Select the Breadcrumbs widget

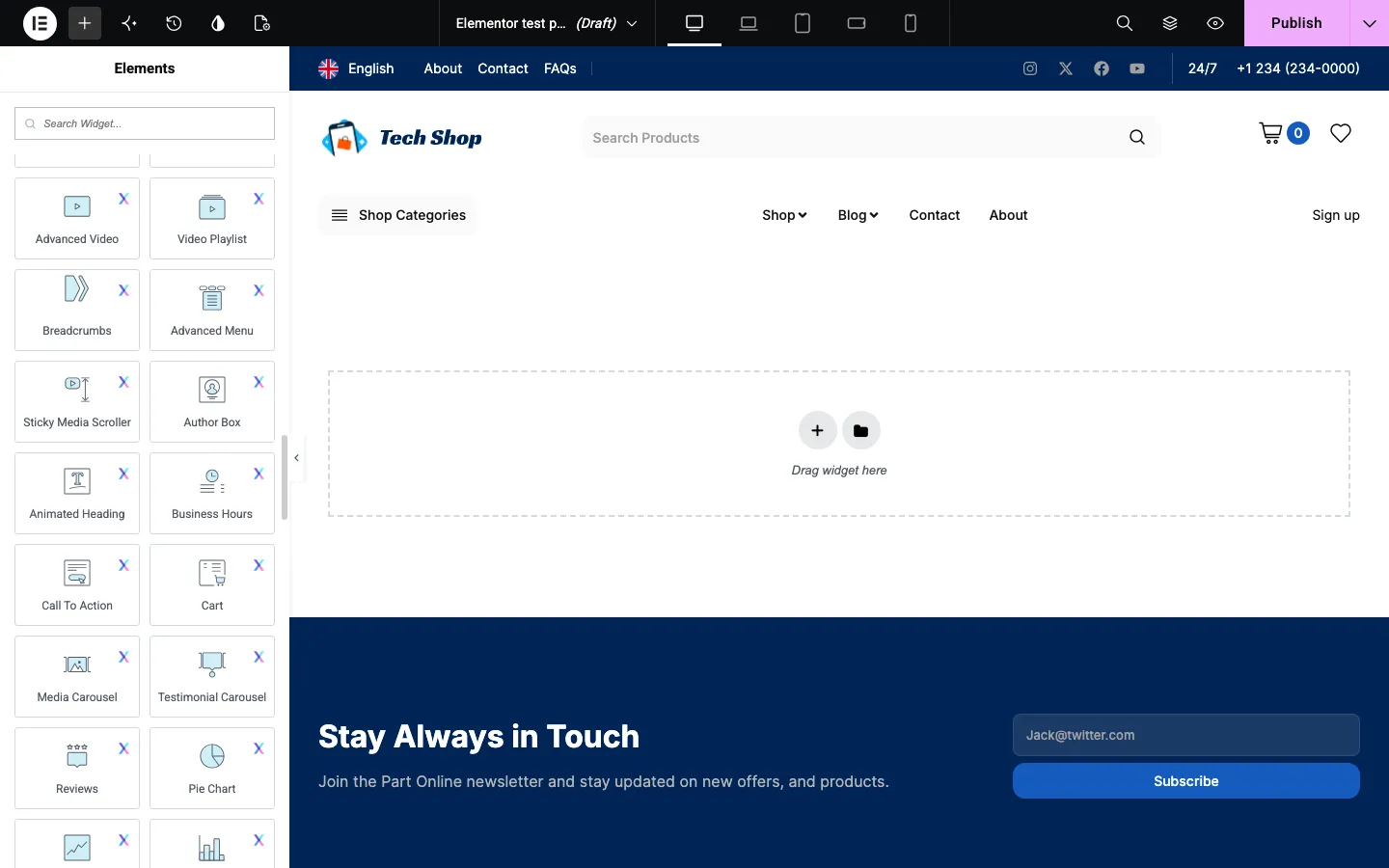[77, 310]
